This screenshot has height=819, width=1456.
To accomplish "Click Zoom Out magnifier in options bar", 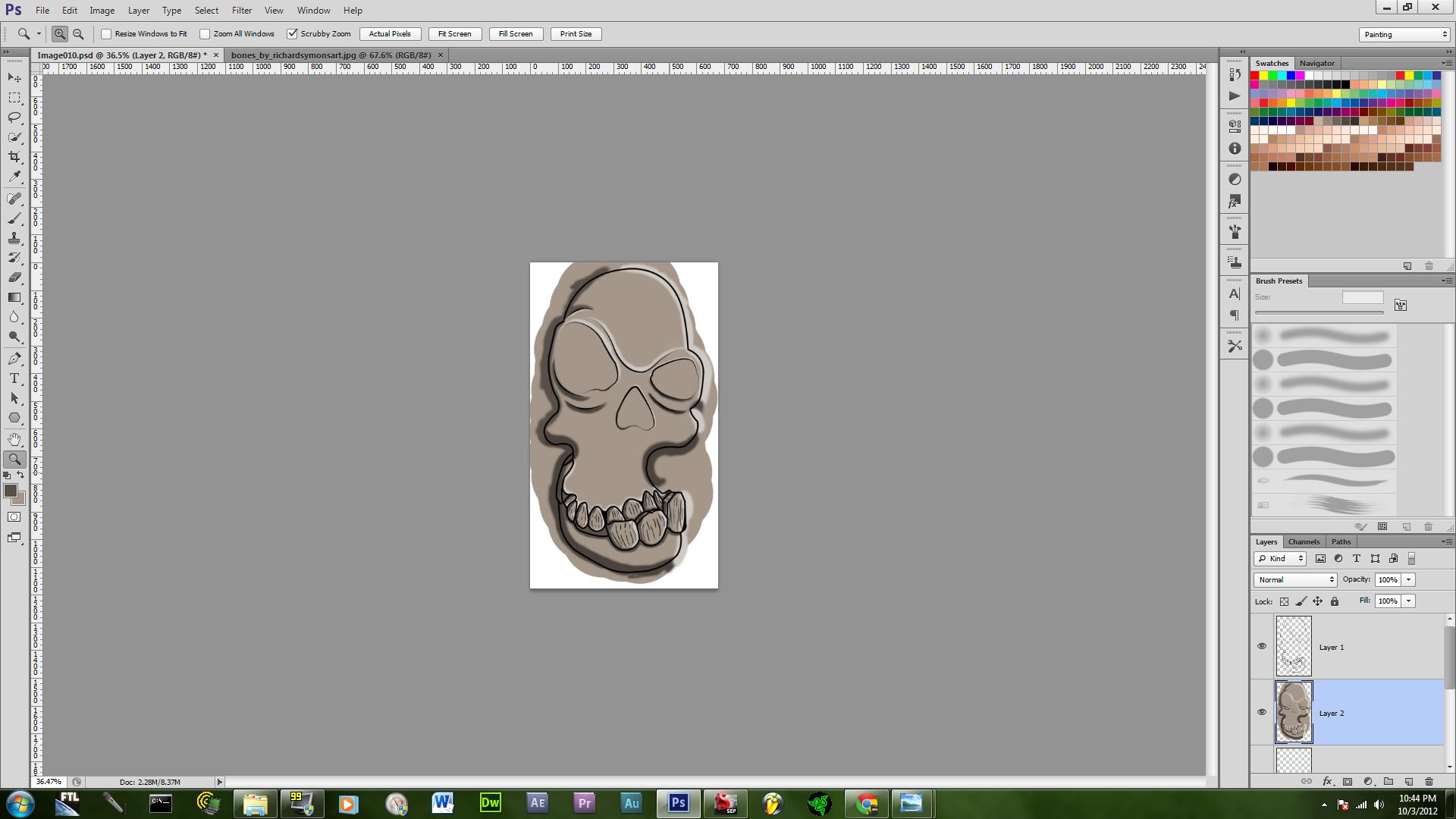I will coord(78,34).
